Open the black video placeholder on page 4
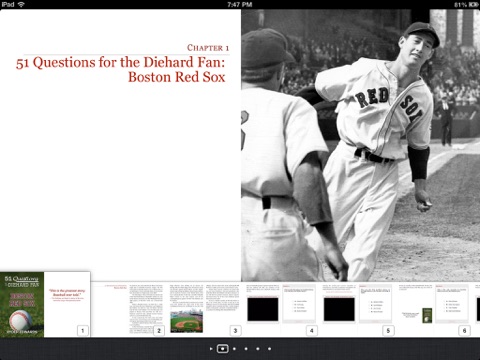Image resolution: width=480 pixels, height=360 pixels. point(263,309)
